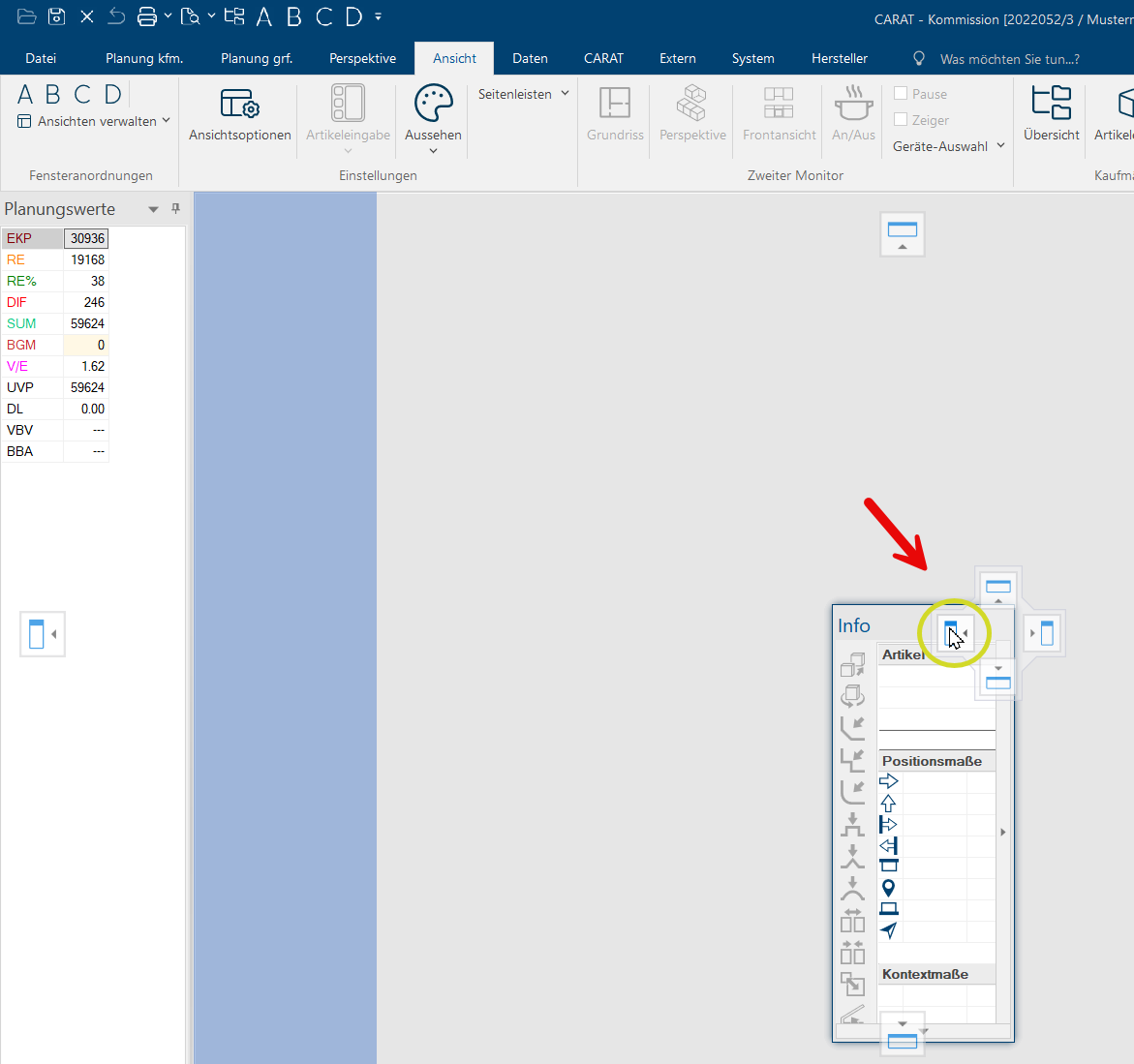Enable the Zeiger checkbox
The width and height of the screenshot is (1134, 1064).
[901, 120]
